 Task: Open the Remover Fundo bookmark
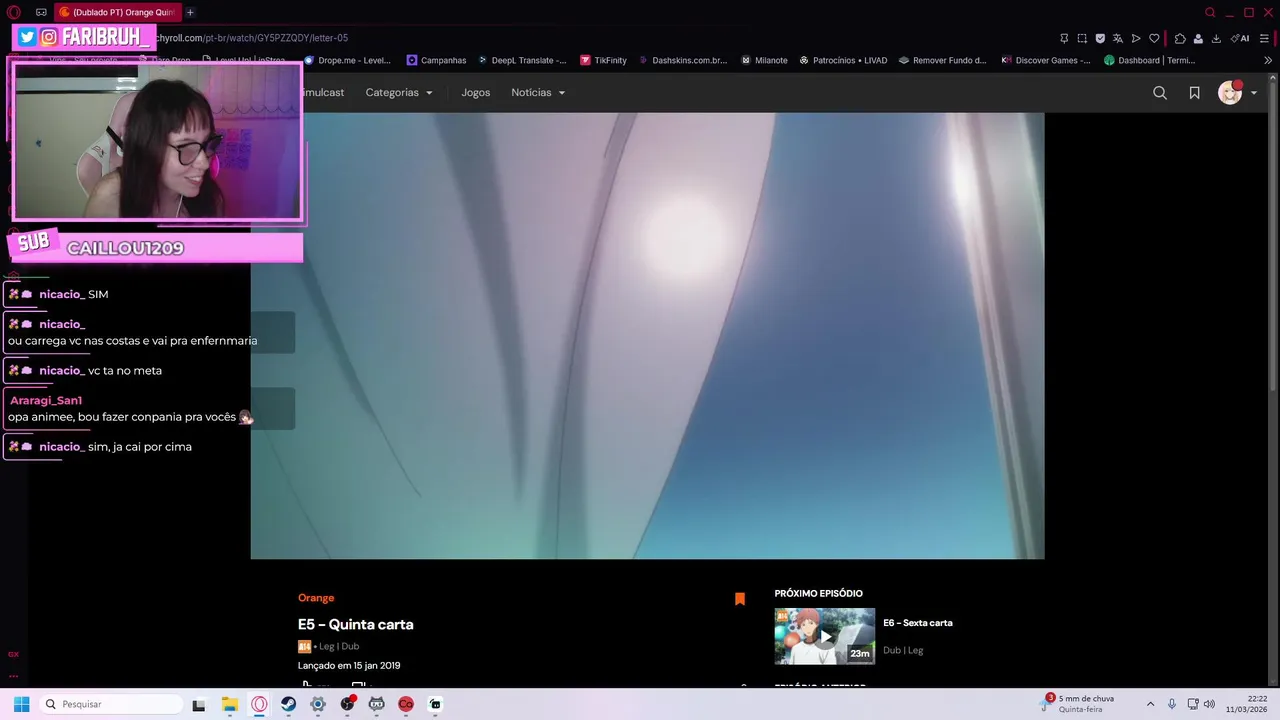[x=942, y=60]
